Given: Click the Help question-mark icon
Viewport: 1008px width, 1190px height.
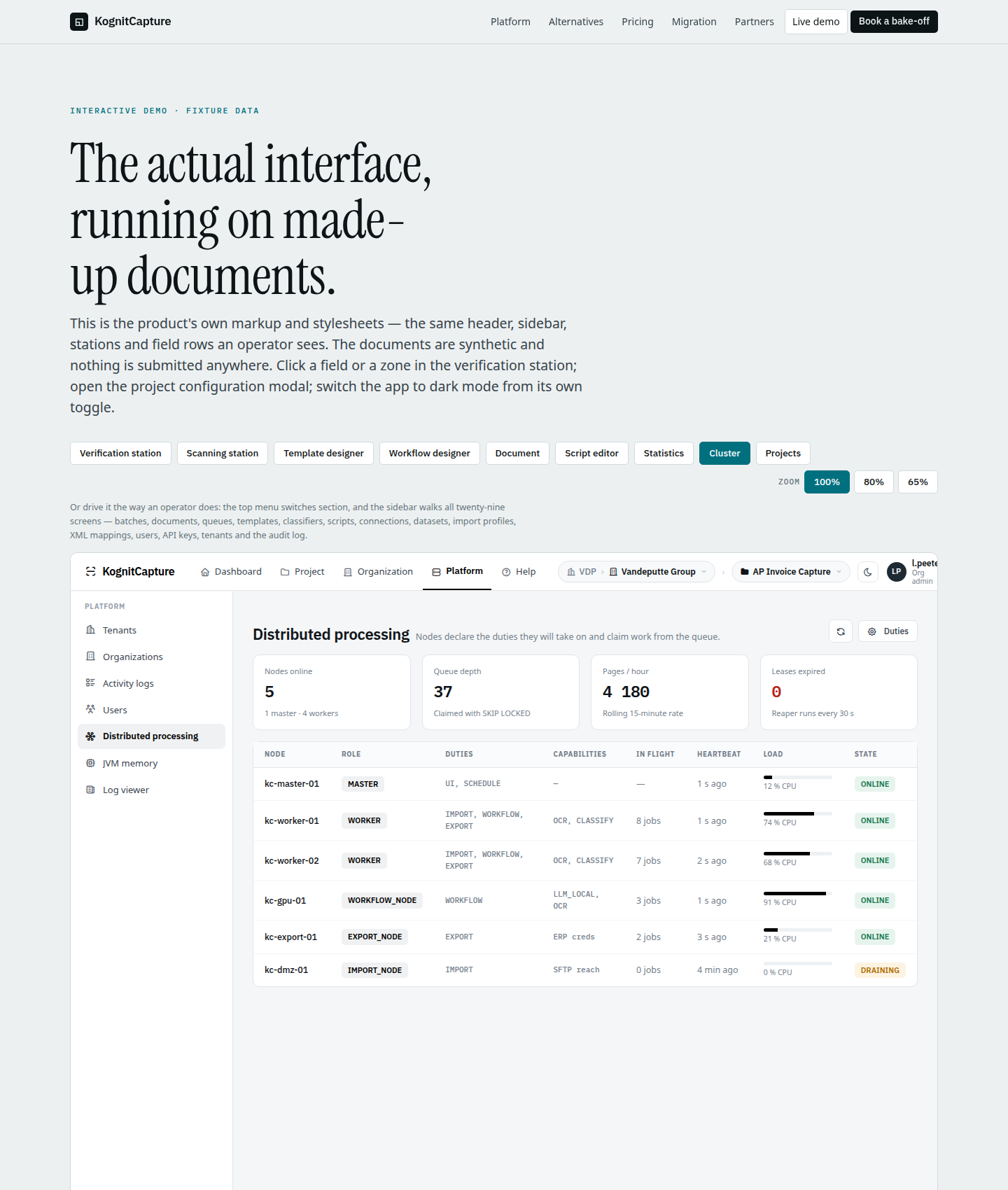Looking at the screenshot, I should pyautogui.click(x=506, y=572).
